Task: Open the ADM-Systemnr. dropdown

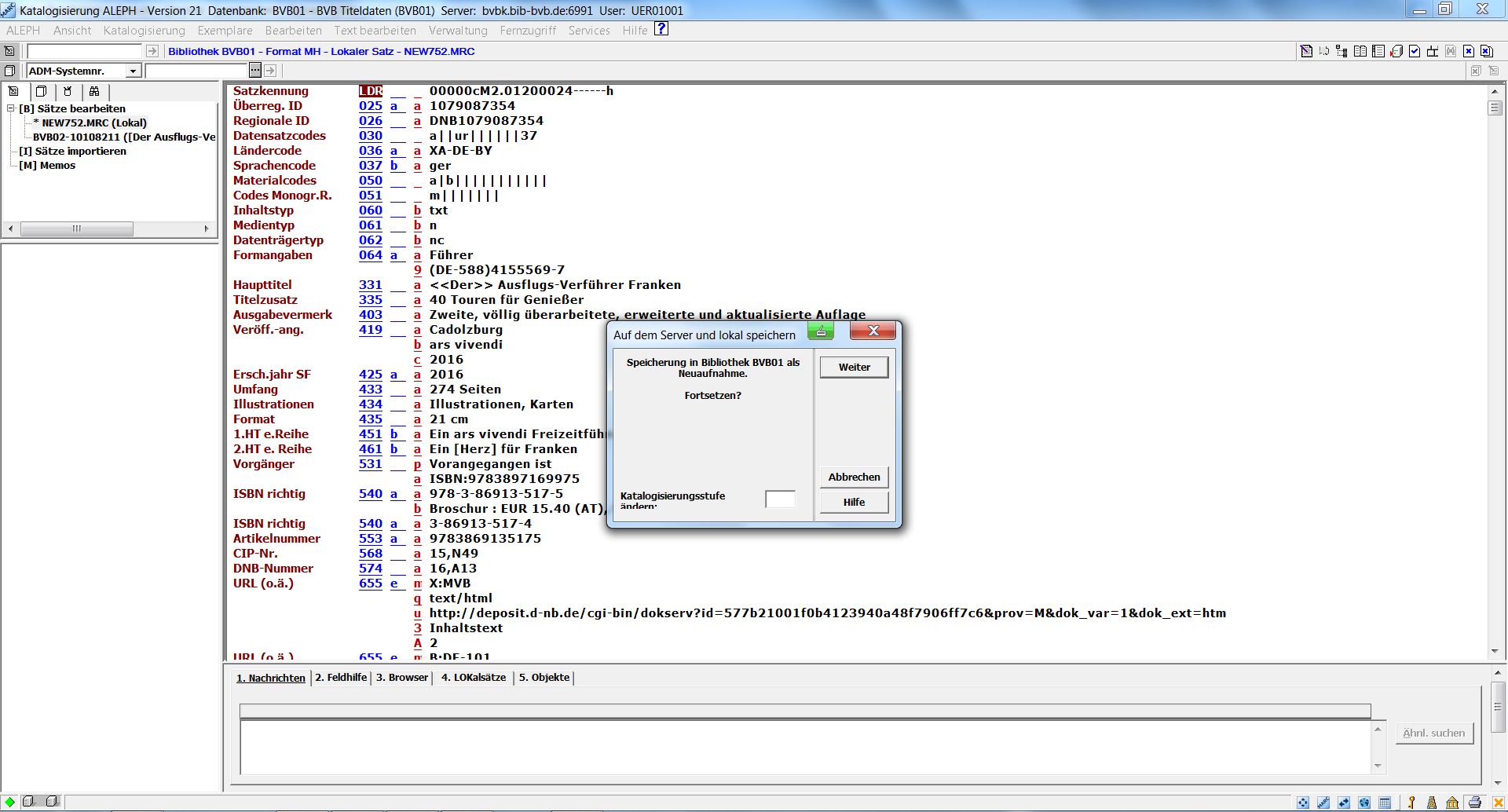Action: tap(133, 71)
